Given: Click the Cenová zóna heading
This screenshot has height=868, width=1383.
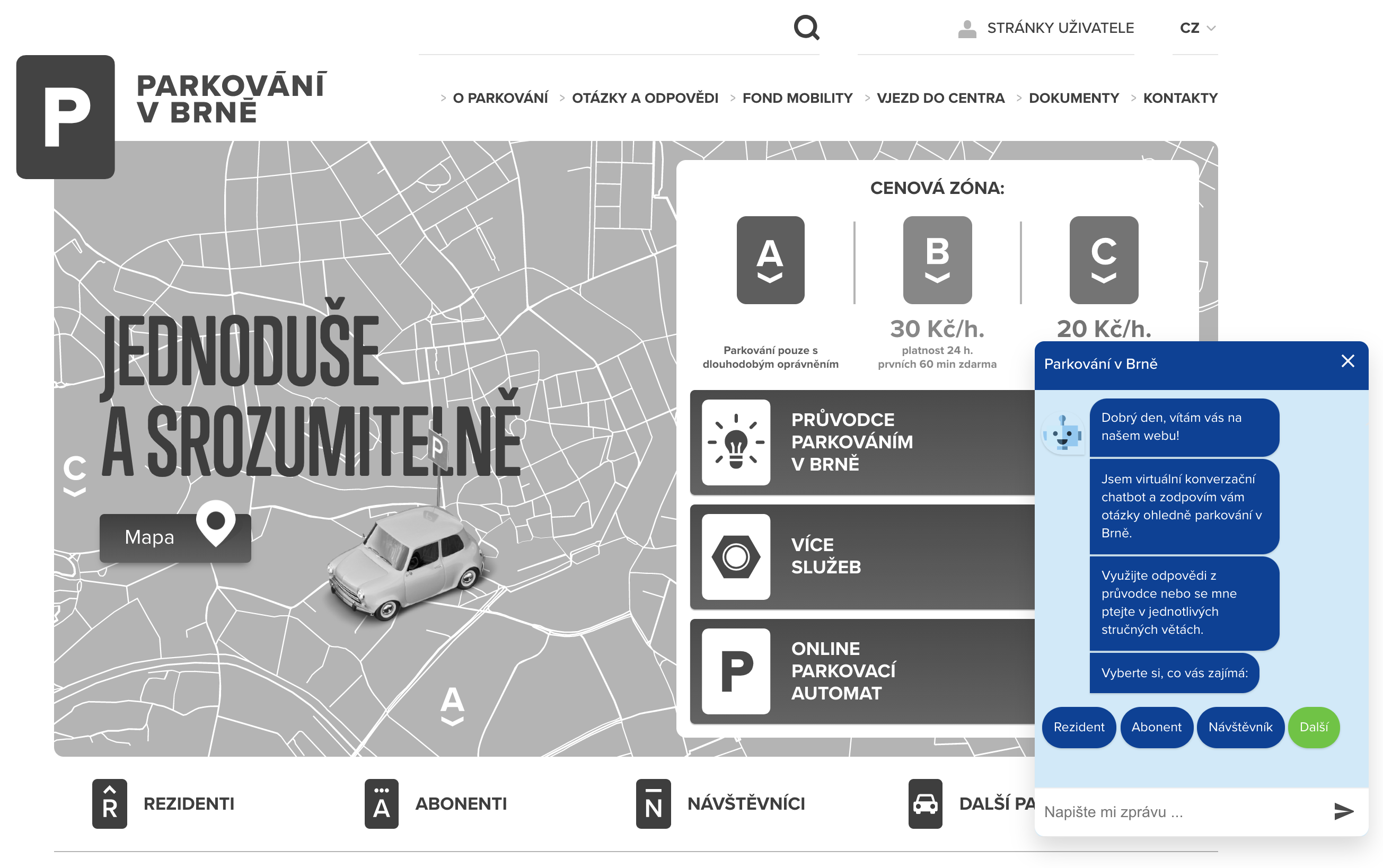Looking at the screenshot, I should [x=937, y=188].
